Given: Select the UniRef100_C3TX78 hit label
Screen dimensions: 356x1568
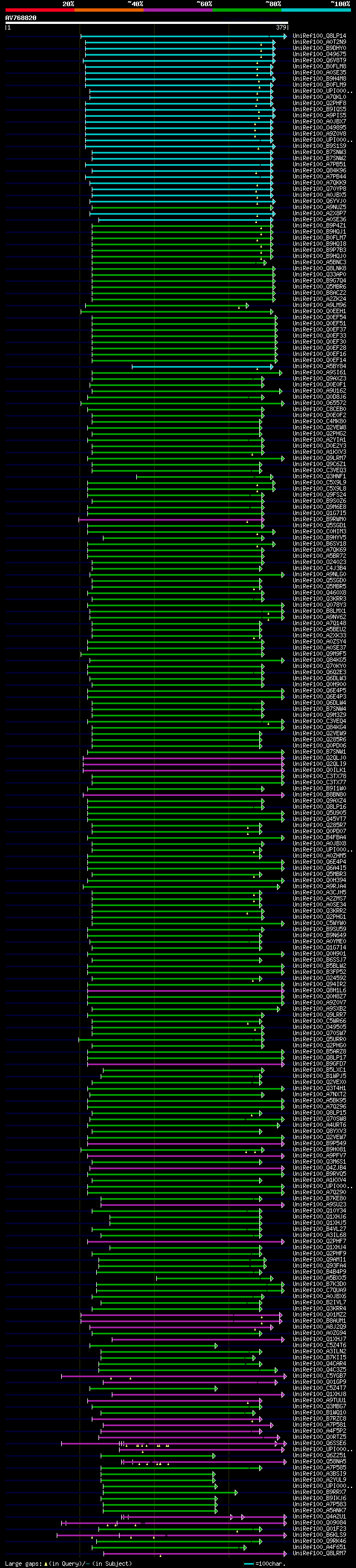Looking at the screenshot, I should (319, 776).
